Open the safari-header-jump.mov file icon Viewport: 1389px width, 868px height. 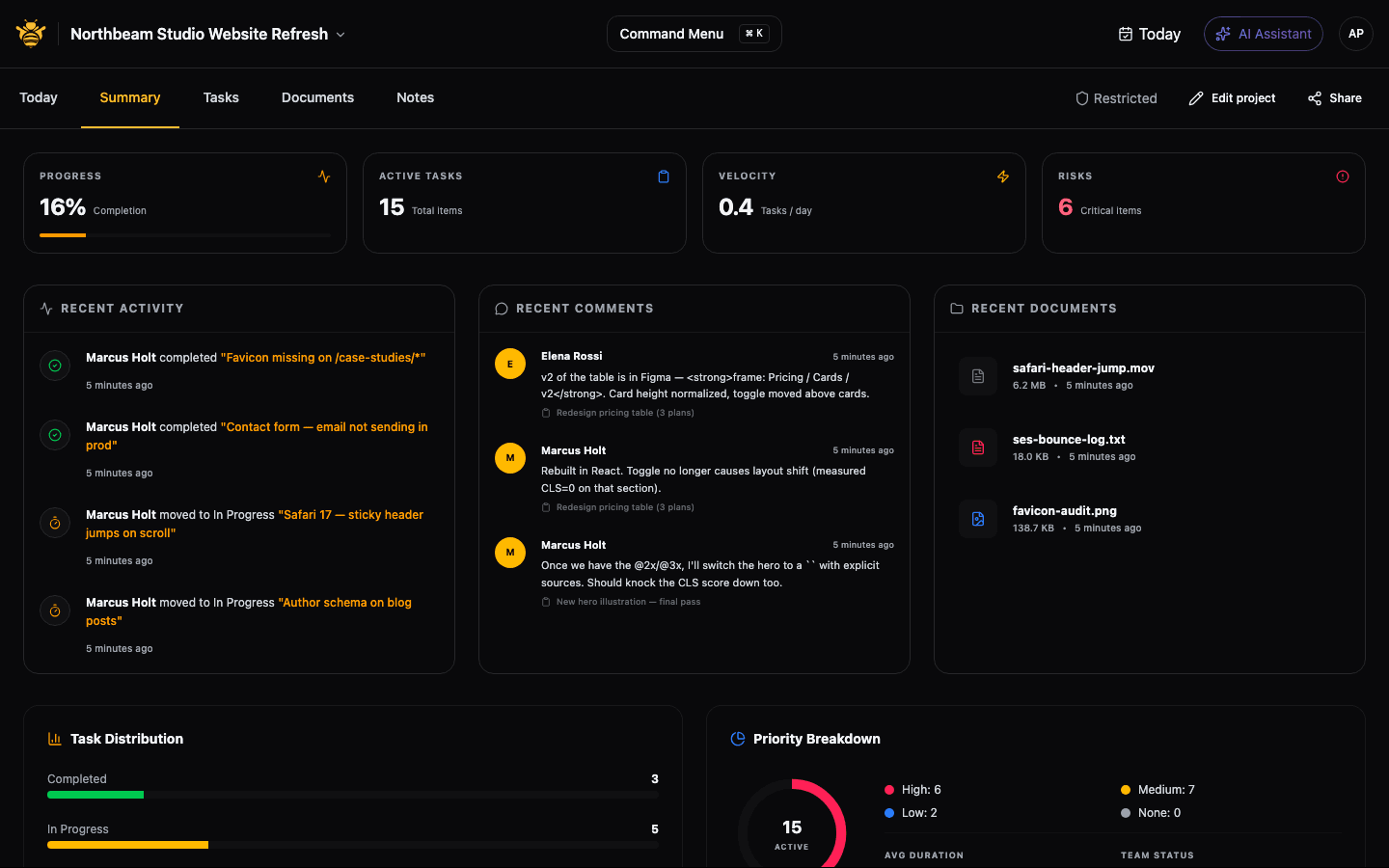978,376
